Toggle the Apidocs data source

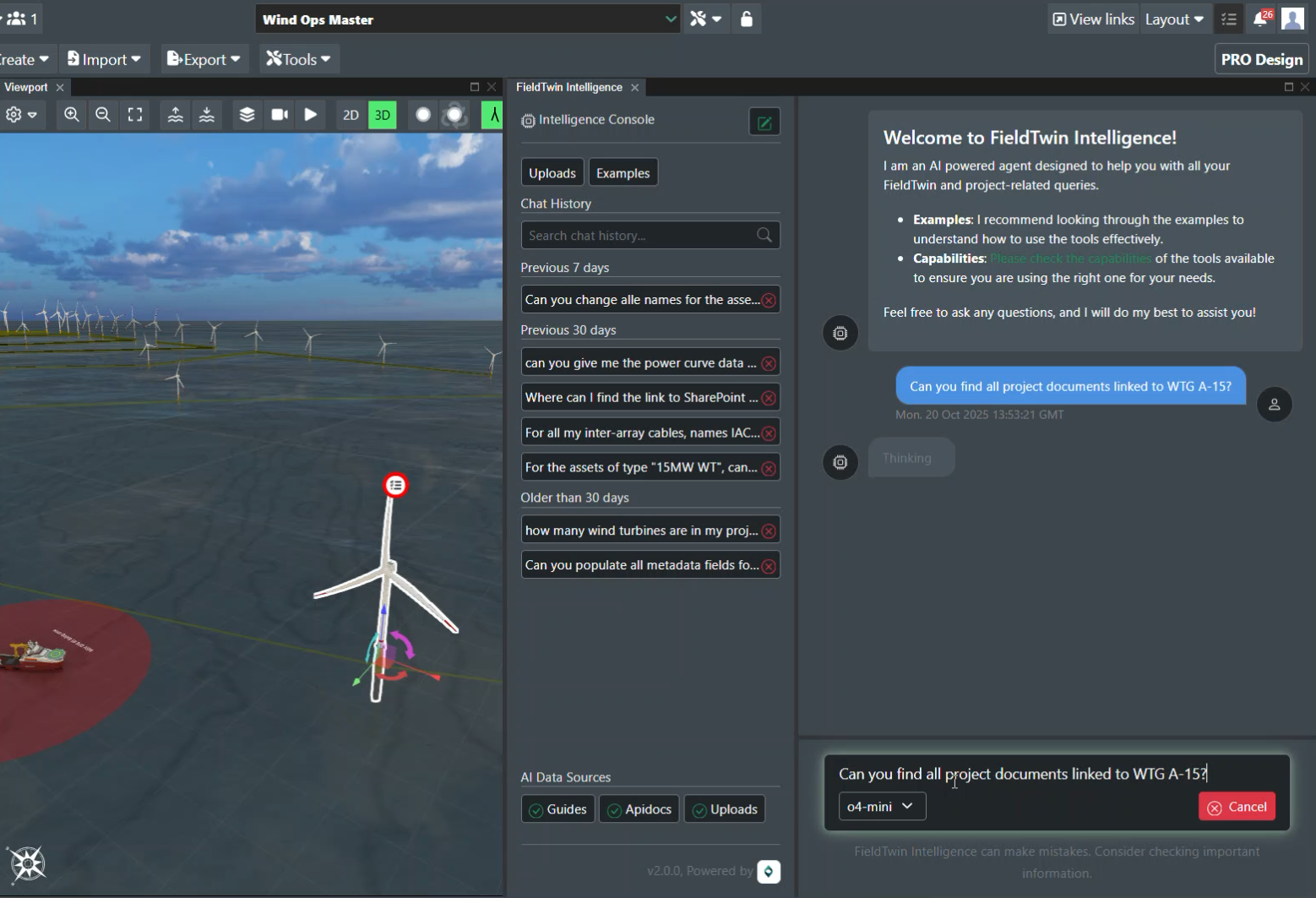coord(639,809)
